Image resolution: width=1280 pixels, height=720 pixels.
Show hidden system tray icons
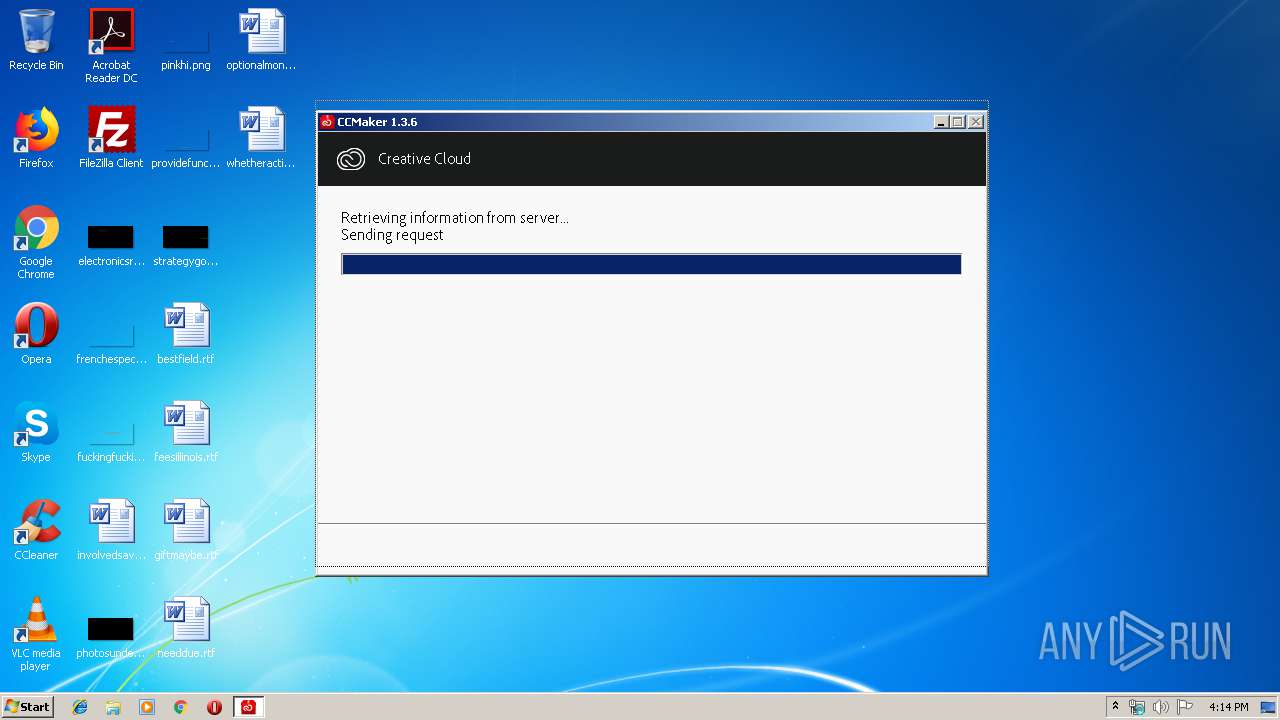tap(1115, 707)
